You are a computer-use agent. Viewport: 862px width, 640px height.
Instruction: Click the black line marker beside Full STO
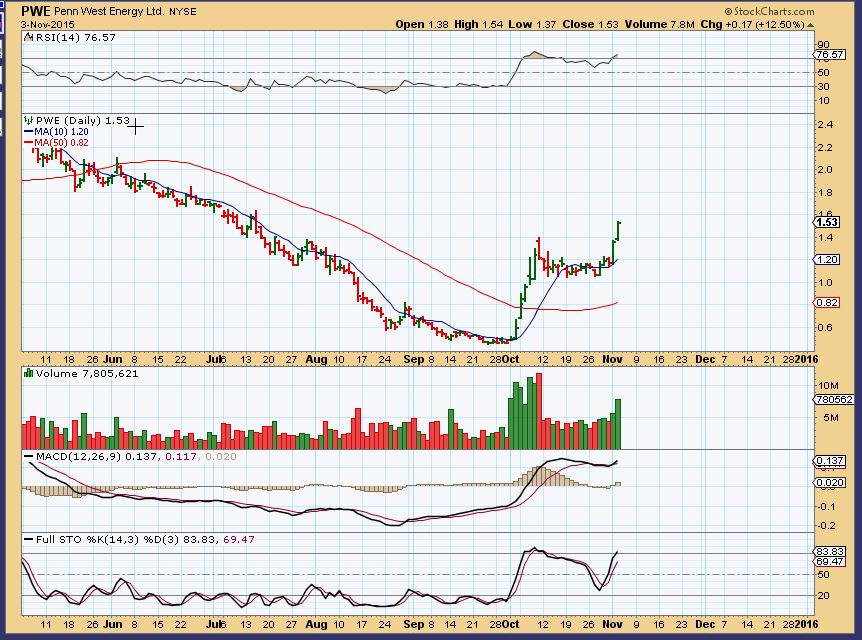29,540
